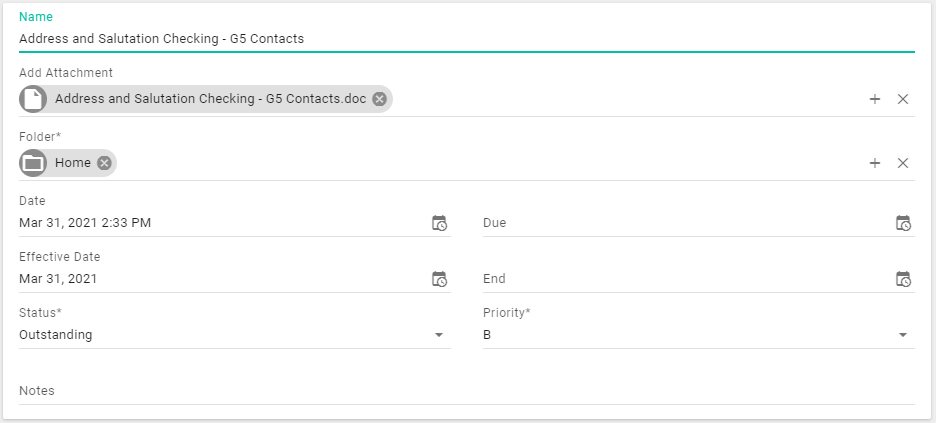Click the Home folder chip

72,163
